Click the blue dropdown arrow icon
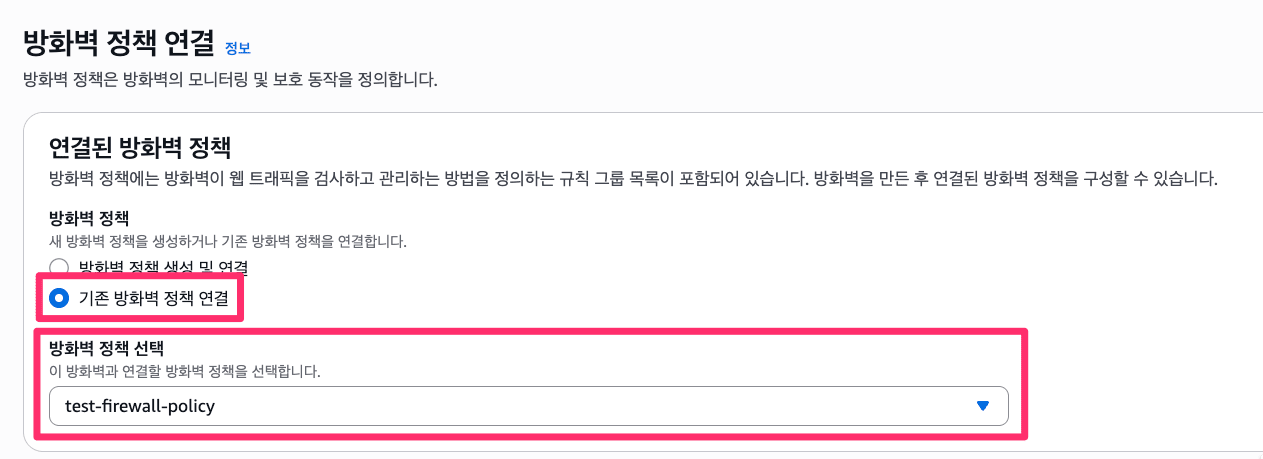 pyautogui.click(x=982, y=406)
